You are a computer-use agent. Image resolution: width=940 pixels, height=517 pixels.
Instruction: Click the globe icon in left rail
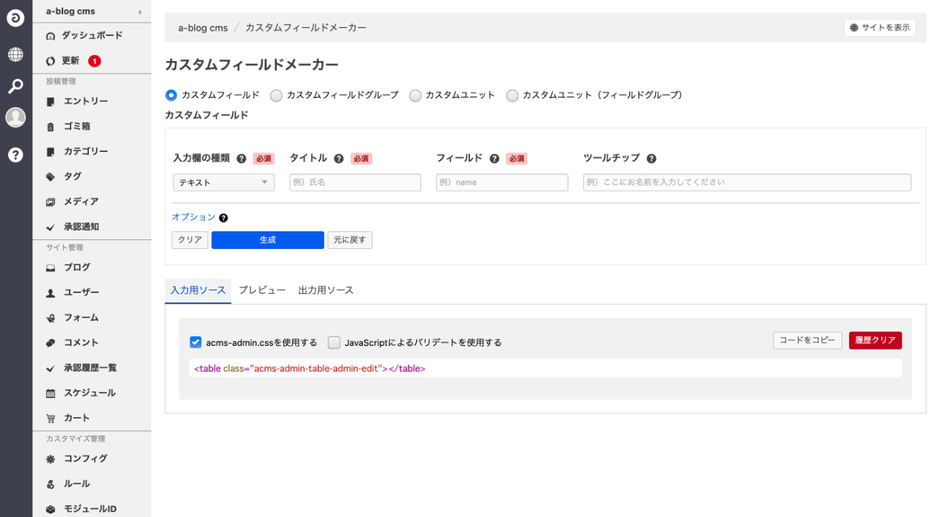(15, 54)
